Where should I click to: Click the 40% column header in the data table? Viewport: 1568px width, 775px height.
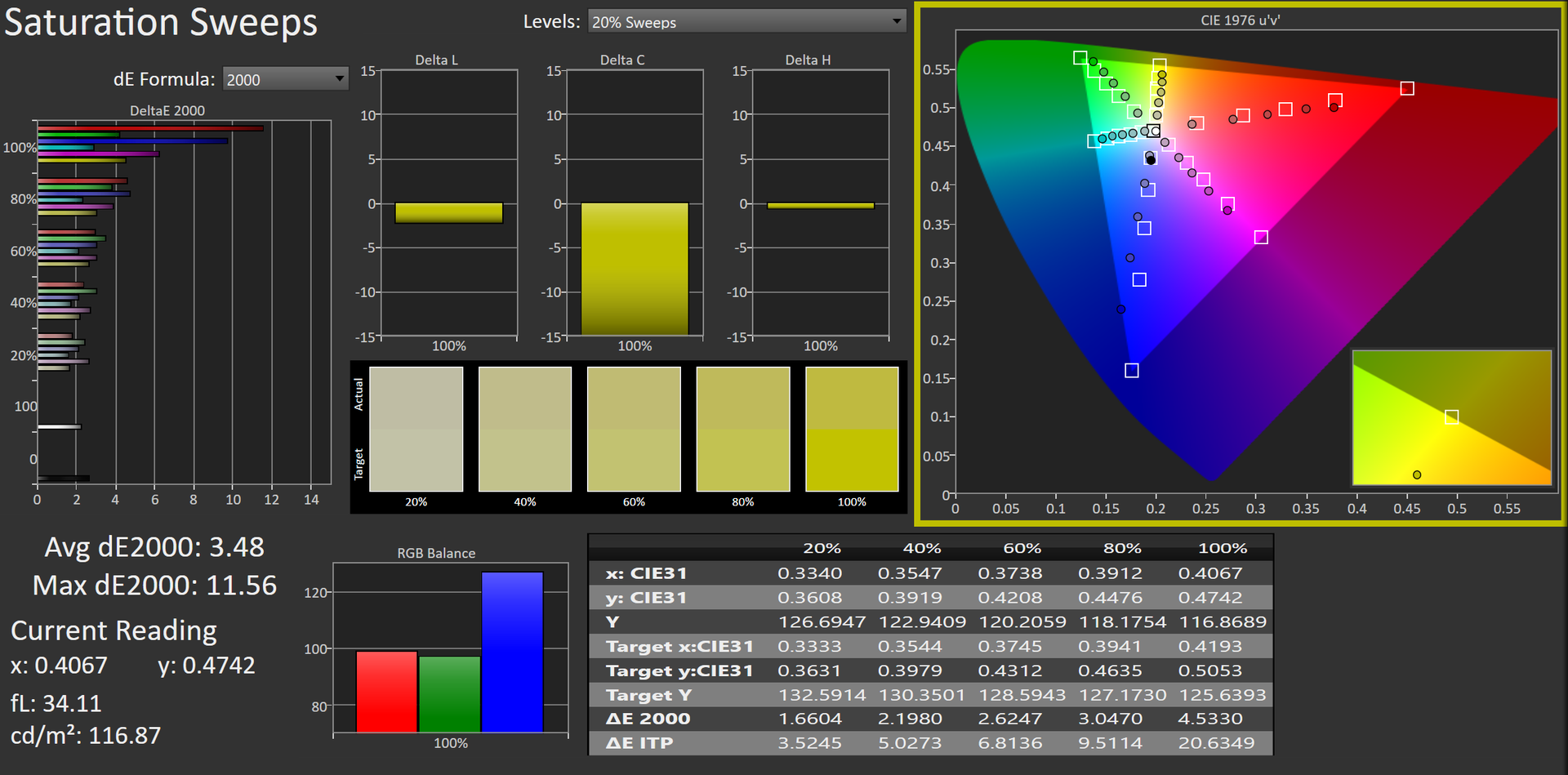(922, 548)
